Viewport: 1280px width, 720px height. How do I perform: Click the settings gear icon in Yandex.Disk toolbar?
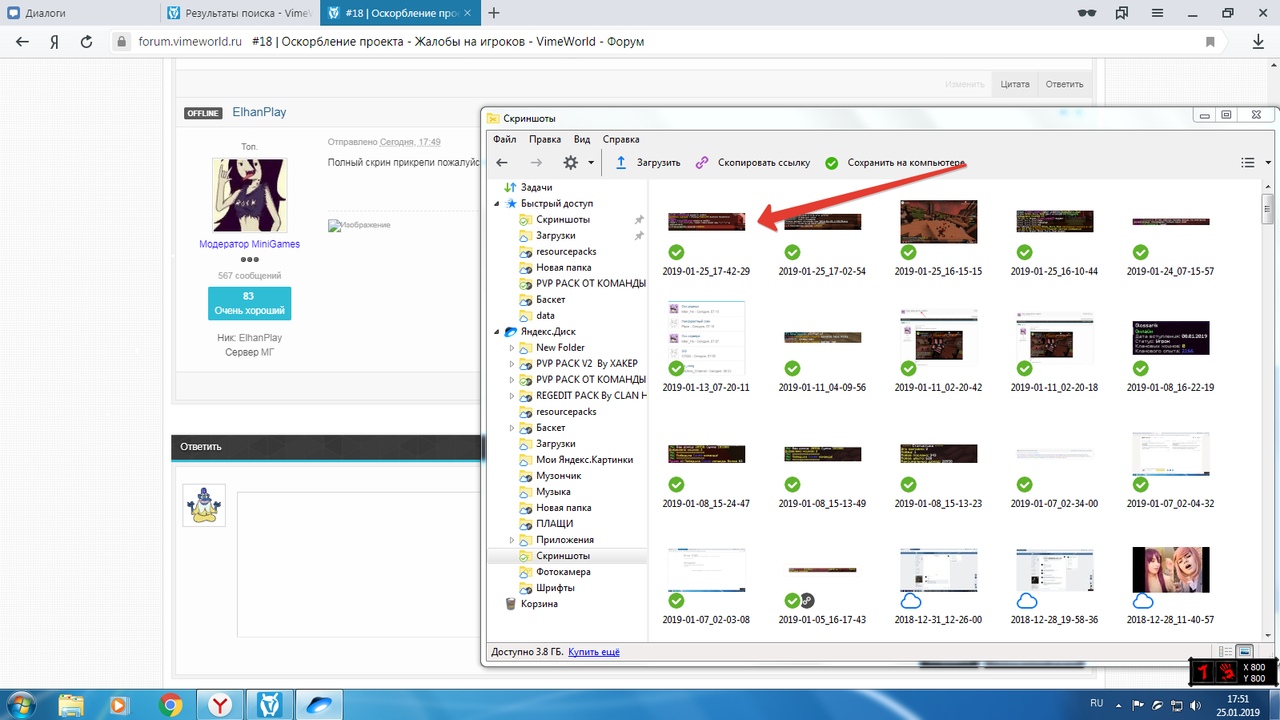[x=571, y=163]
